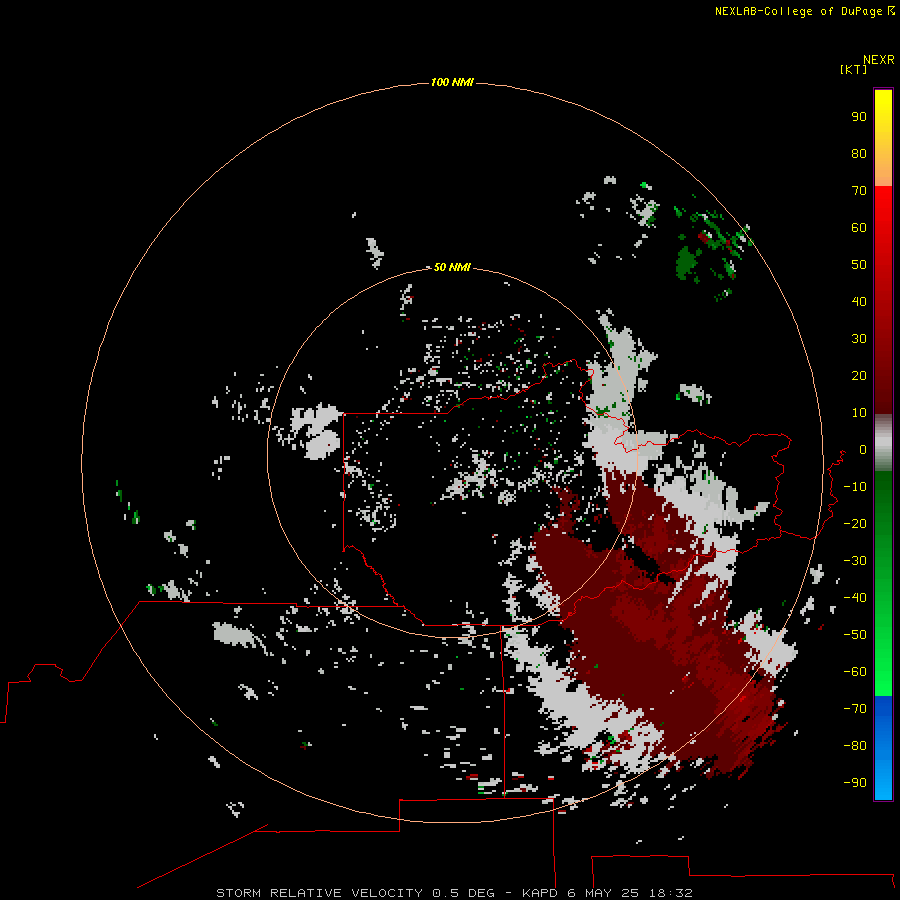Viewport: 900px width, 900px height.
Task: Pick the yellow-orange segment of the color bar
Action: tap(883, 138)
